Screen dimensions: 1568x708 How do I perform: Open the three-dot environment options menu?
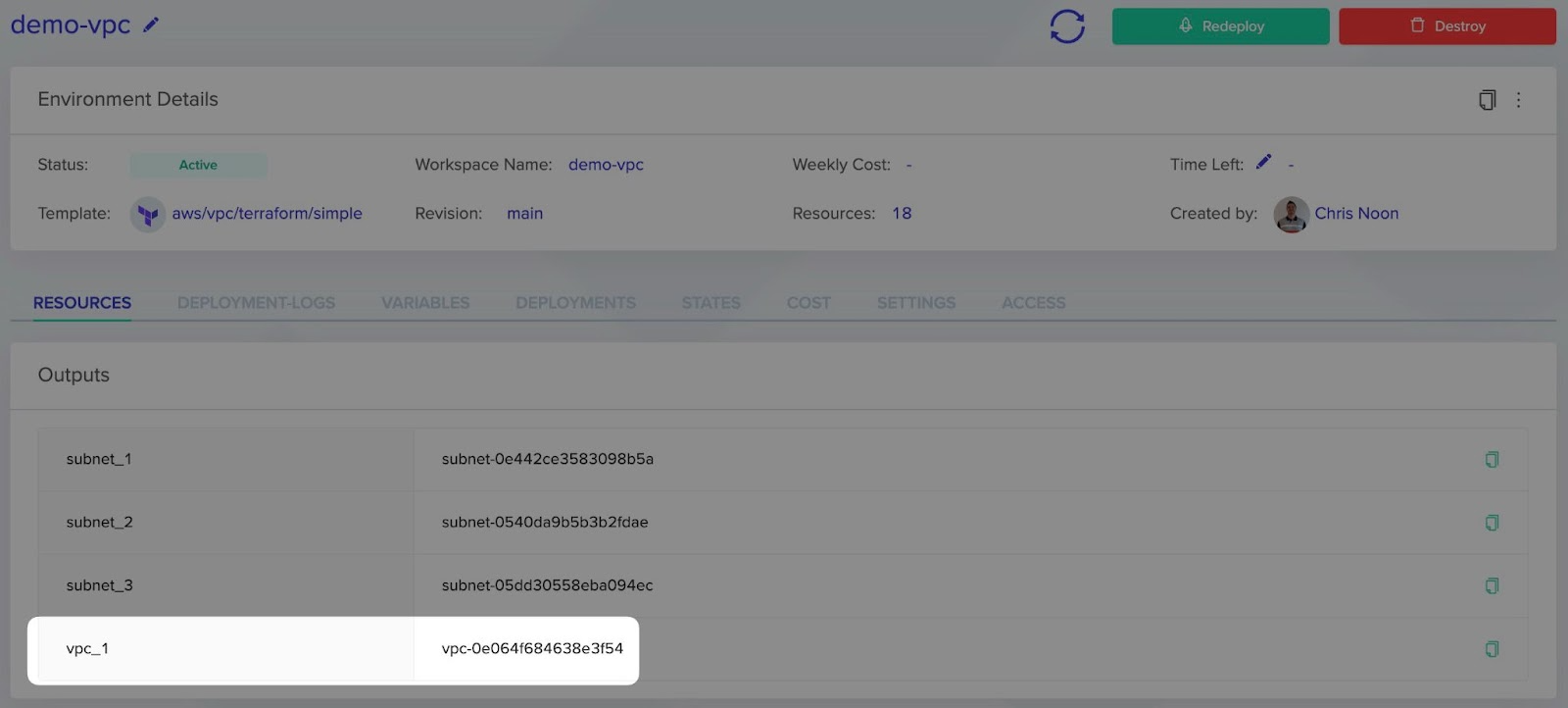(x=1518, y=100)
